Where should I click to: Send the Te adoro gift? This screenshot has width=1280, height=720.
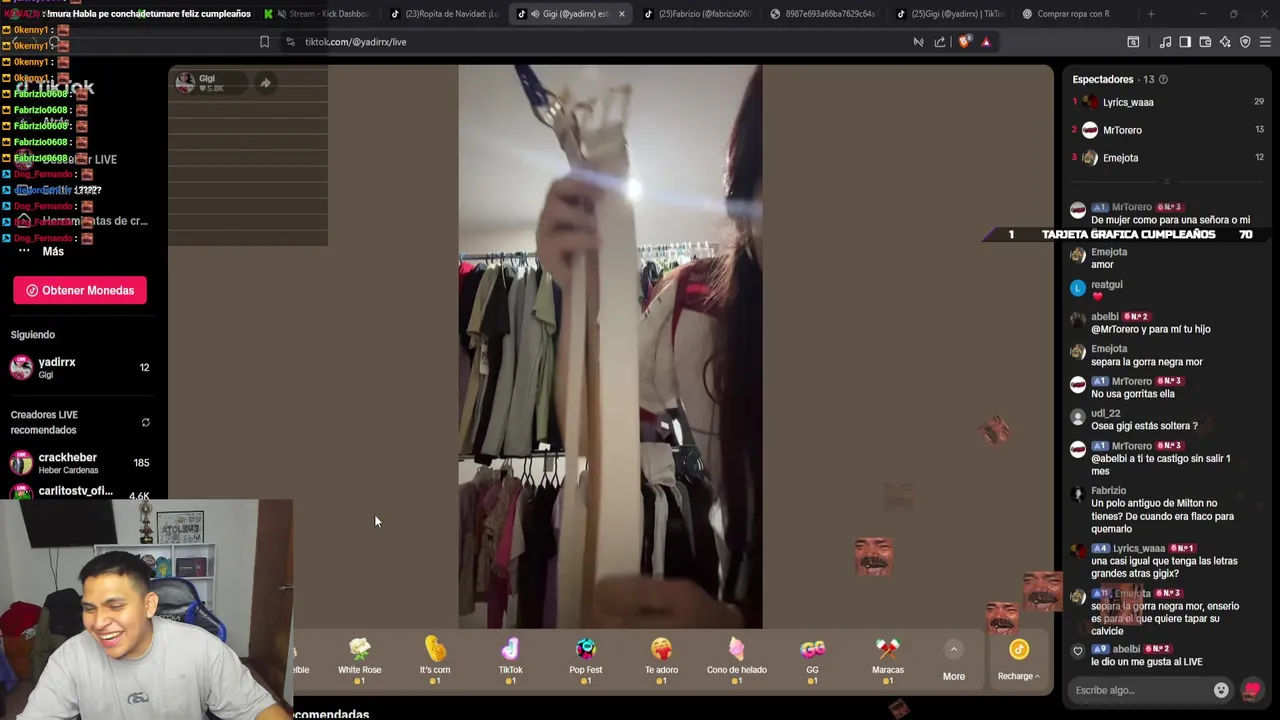661,660
